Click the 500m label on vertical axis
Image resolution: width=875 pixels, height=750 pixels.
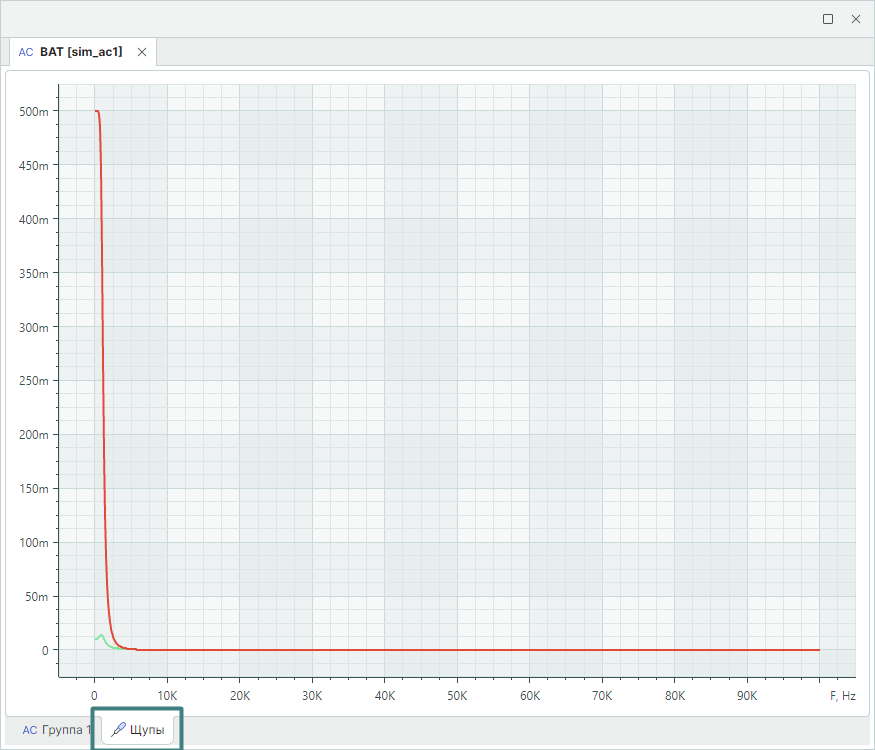[x=33, y=111]
